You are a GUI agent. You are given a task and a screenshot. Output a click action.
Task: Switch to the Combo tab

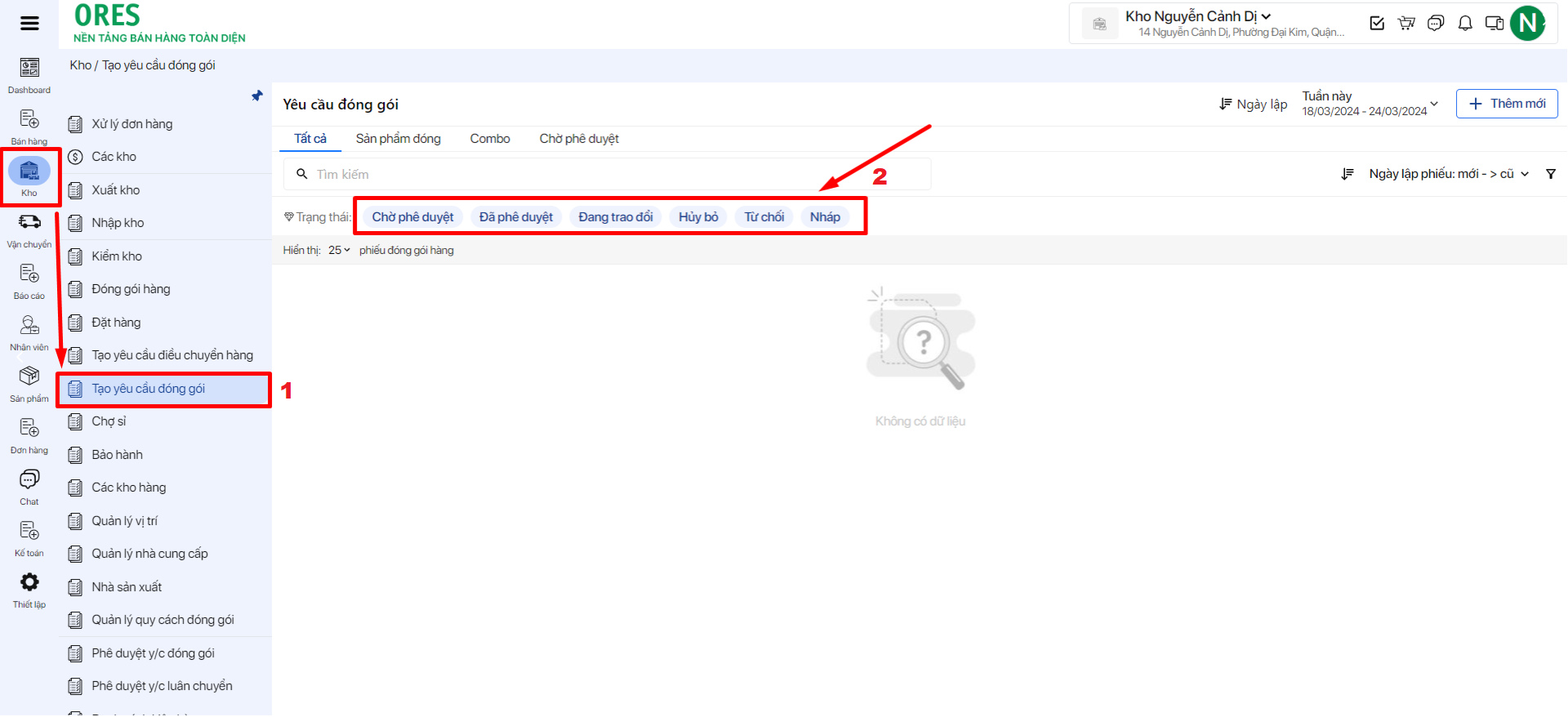490,139
